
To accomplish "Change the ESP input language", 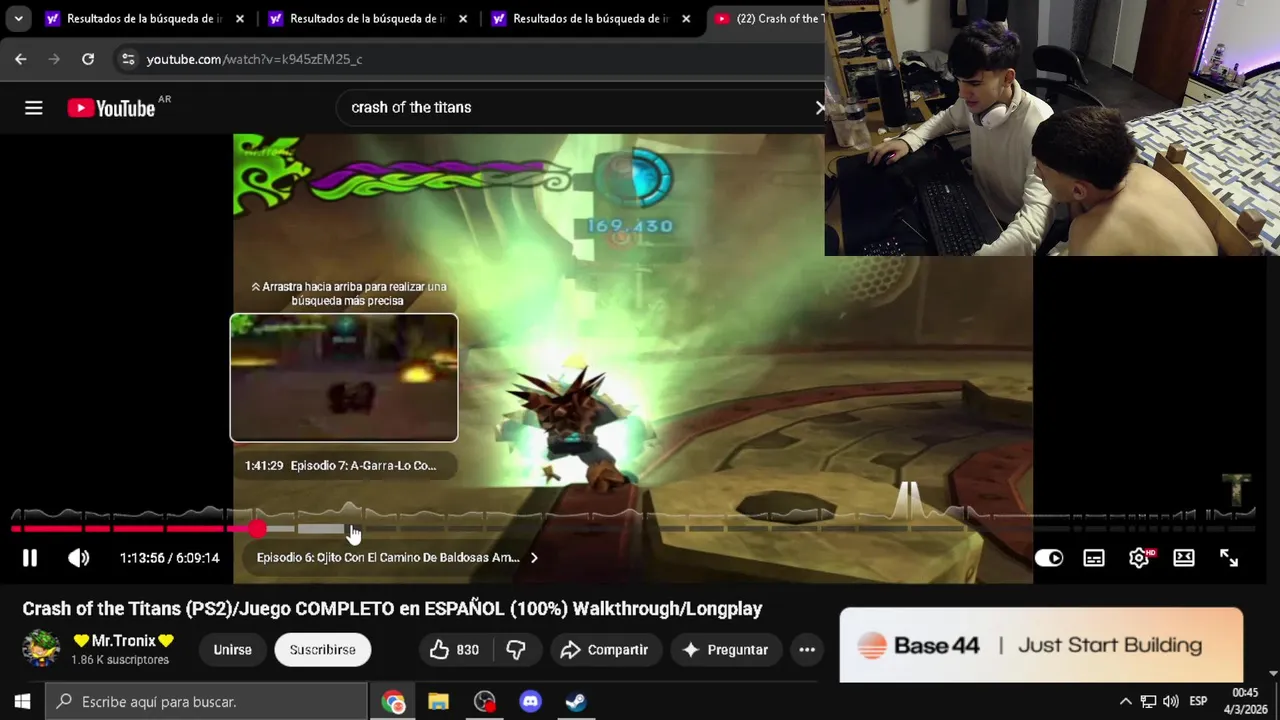I will coord(1198,702).
